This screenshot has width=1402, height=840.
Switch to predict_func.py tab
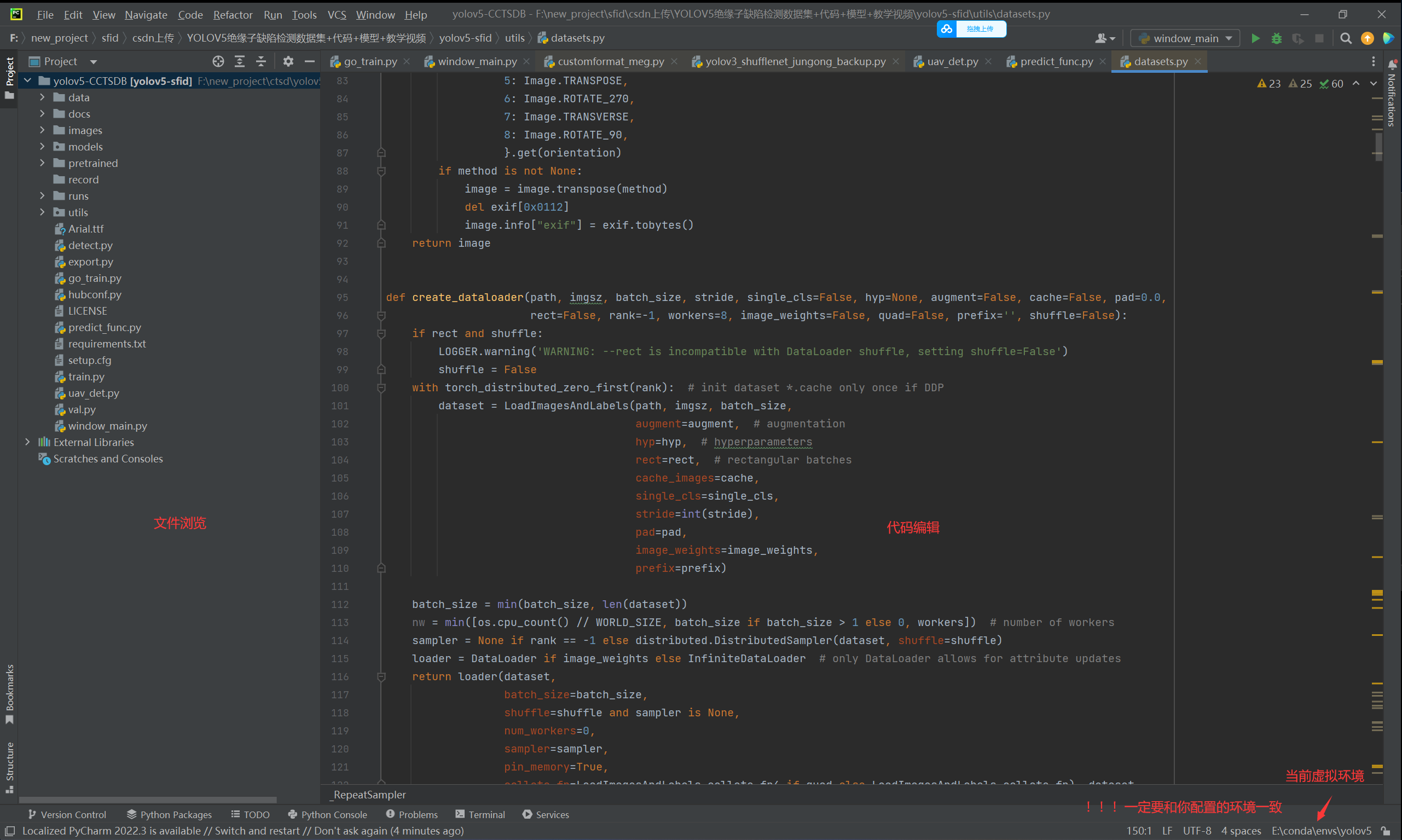[x=1056, y=61]
